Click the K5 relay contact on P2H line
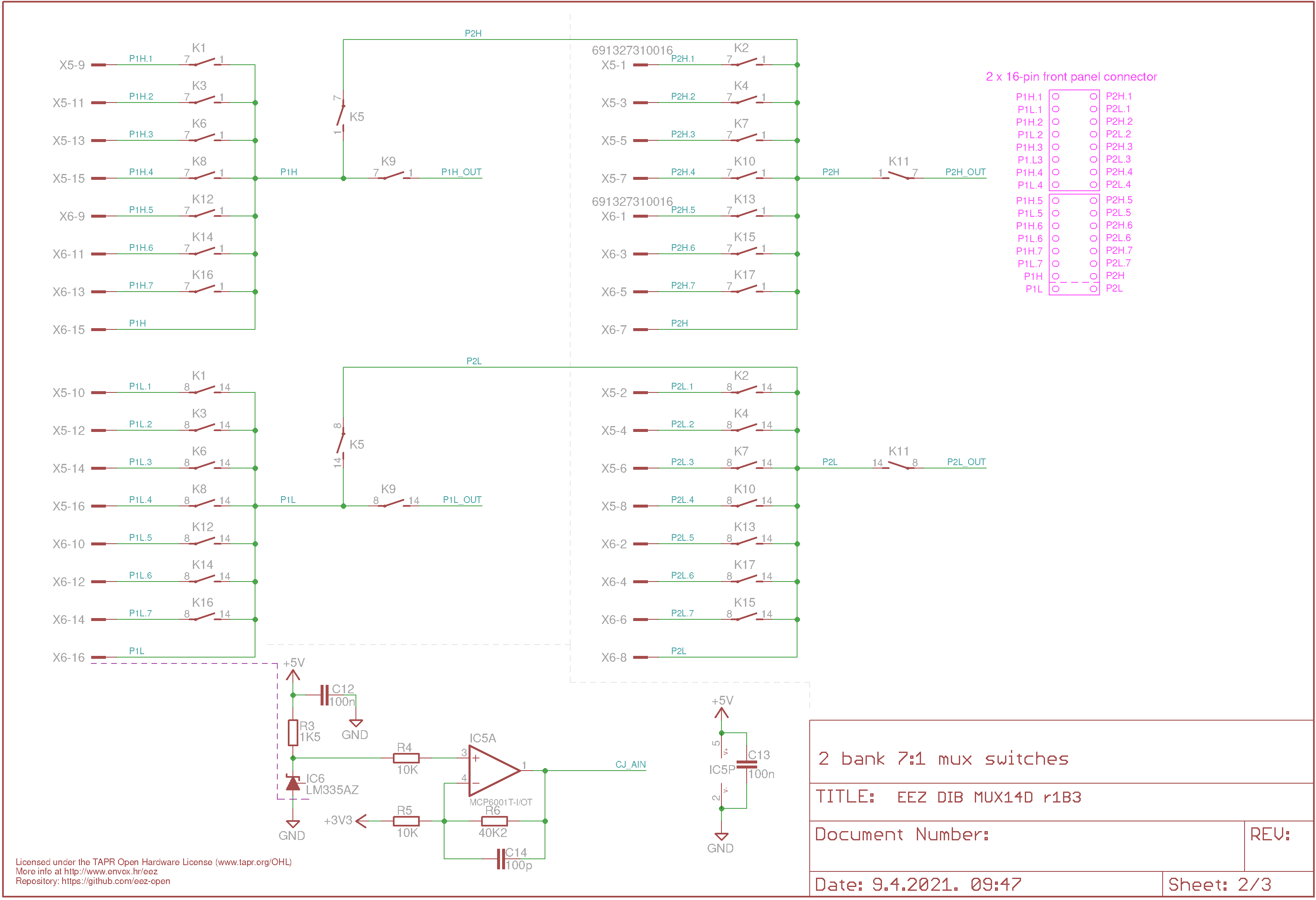This screenshot has height=900, width=1316. (x=342, y=115)
